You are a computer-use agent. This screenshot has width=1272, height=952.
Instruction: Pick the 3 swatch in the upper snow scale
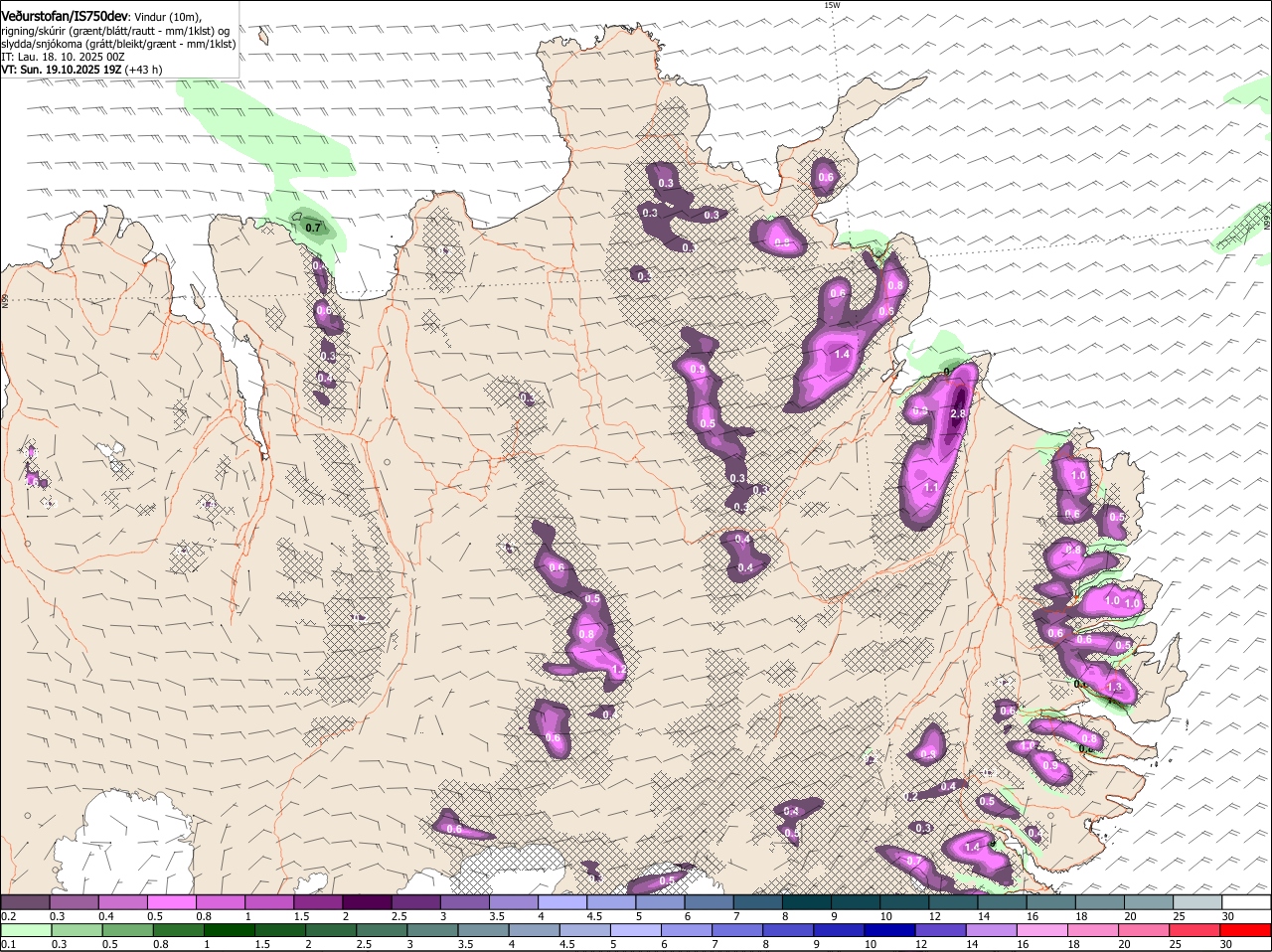(x=464, y=901)
